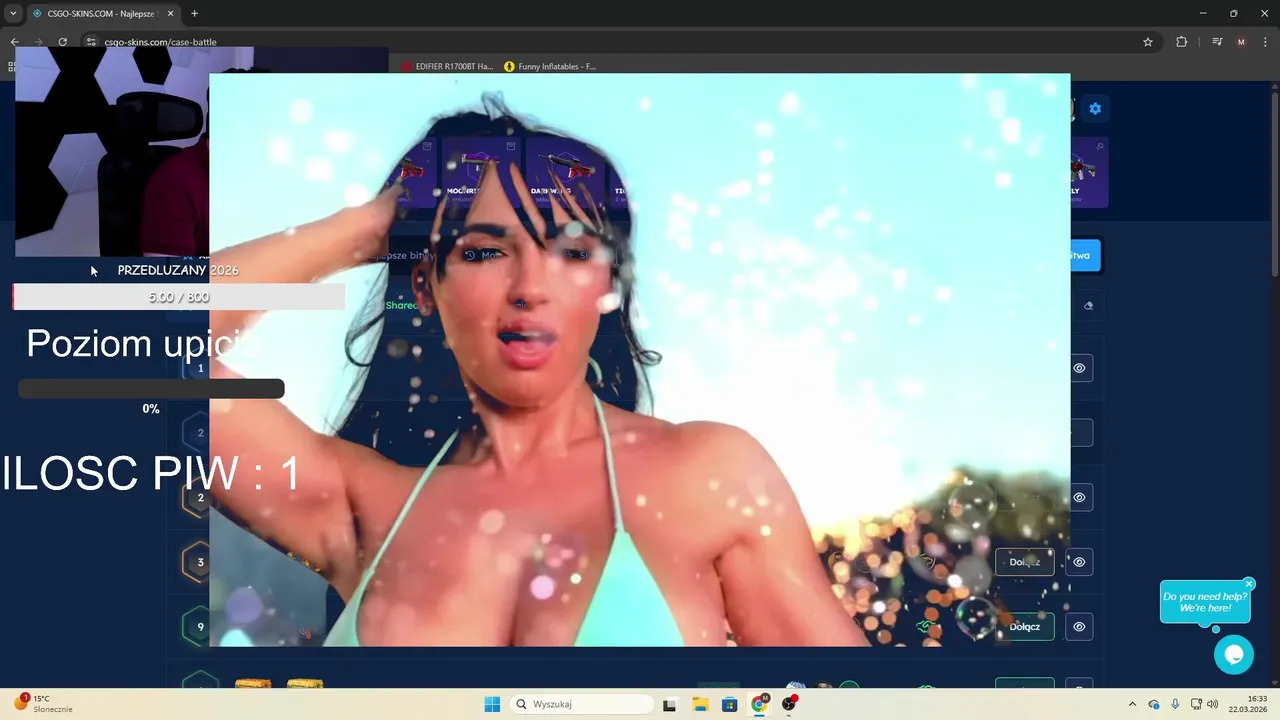The image size is (1280, 720).
Task: Click the microphone tray icon
Action: (1175, 704)
